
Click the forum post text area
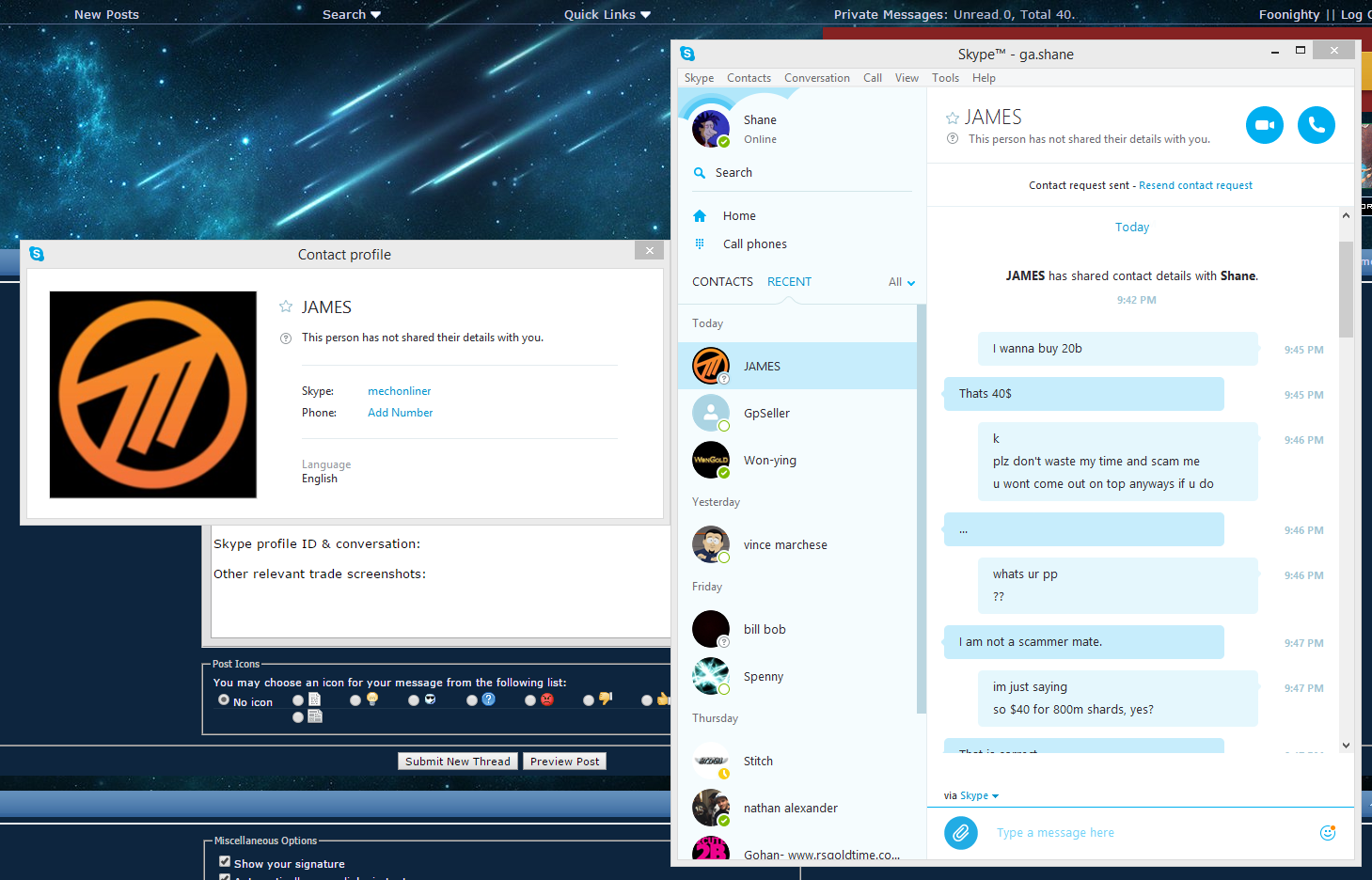coord(440,581)
